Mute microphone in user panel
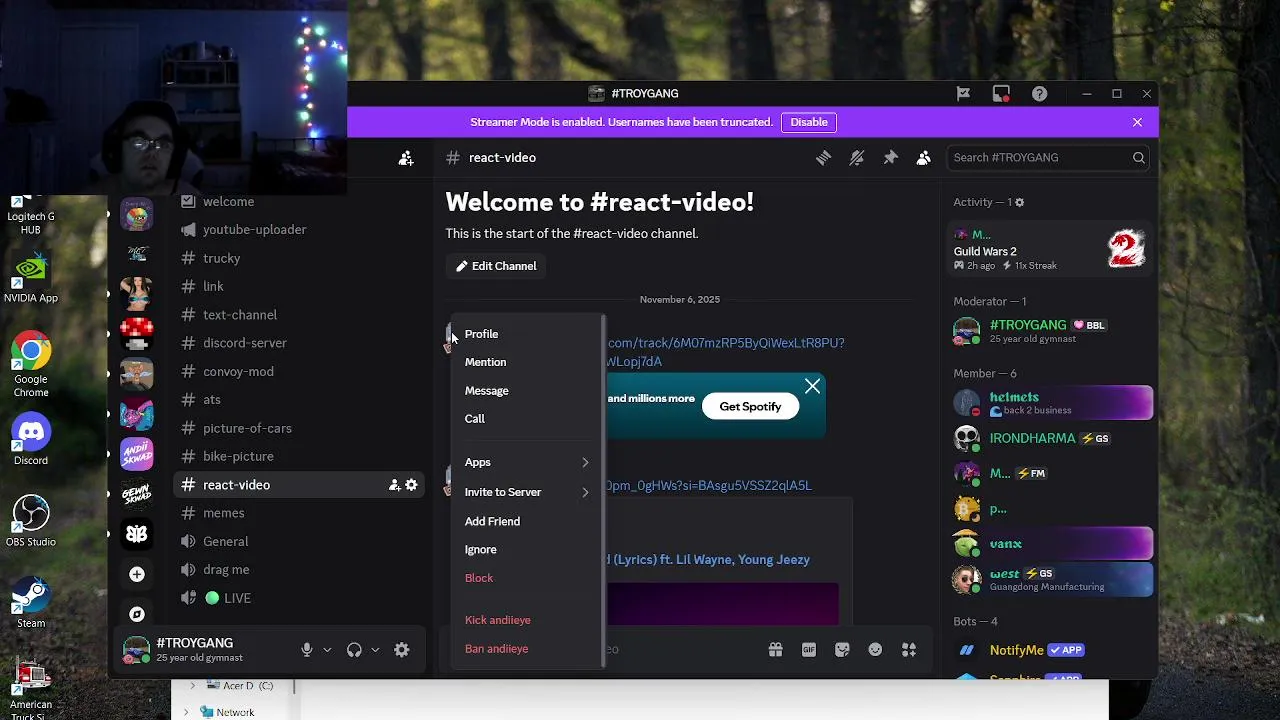 click(x=307, y=650)
